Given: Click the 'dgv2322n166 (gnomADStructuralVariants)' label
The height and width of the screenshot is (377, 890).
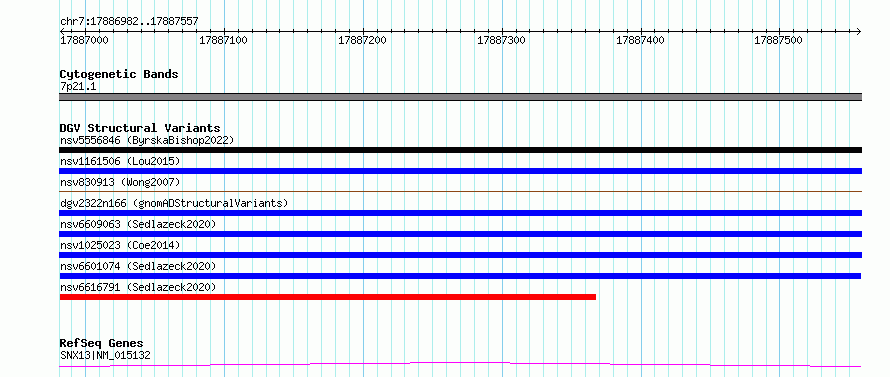Looking at the screenshot, I should tap(174, 203).
